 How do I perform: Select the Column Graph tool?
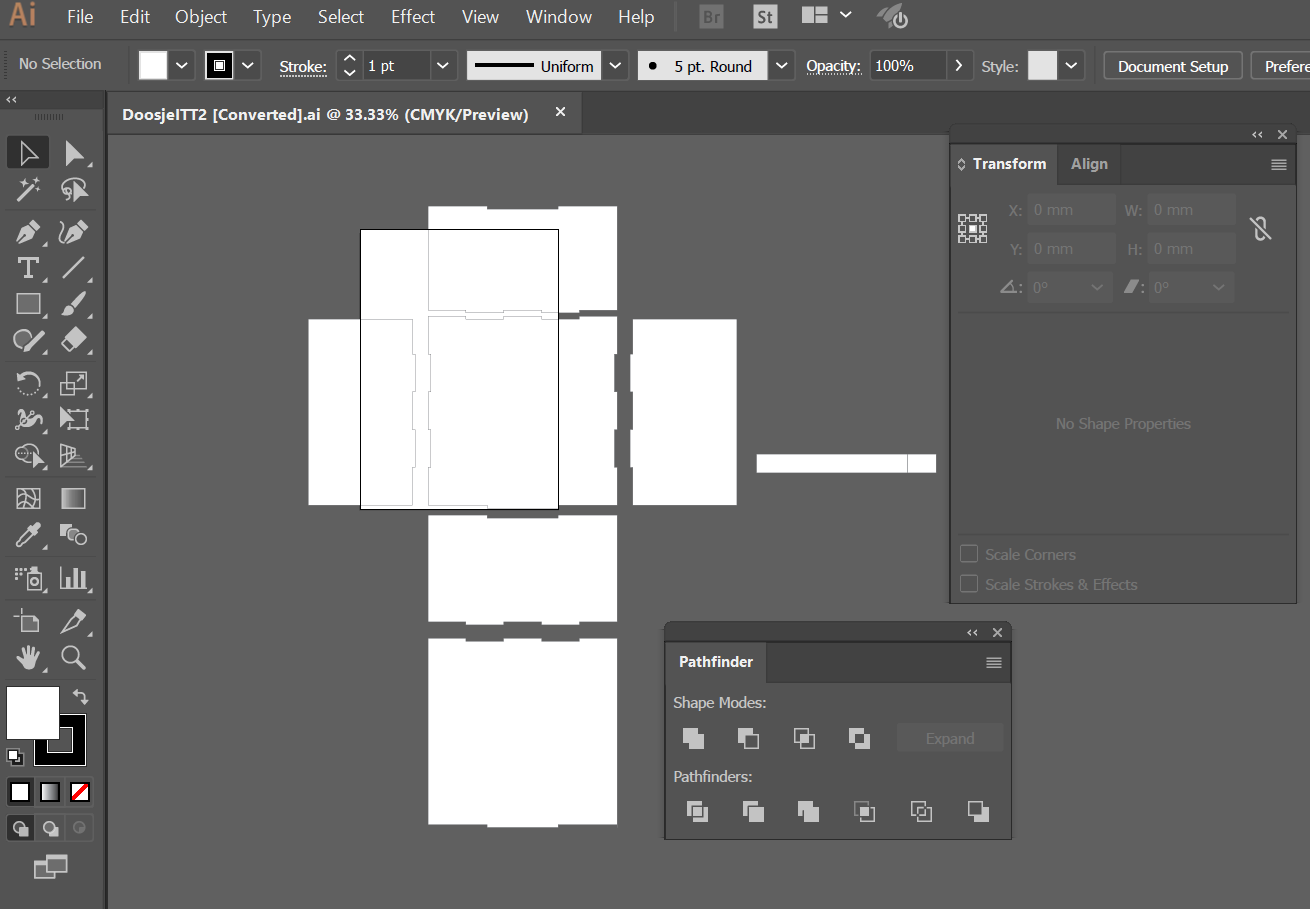74,577
